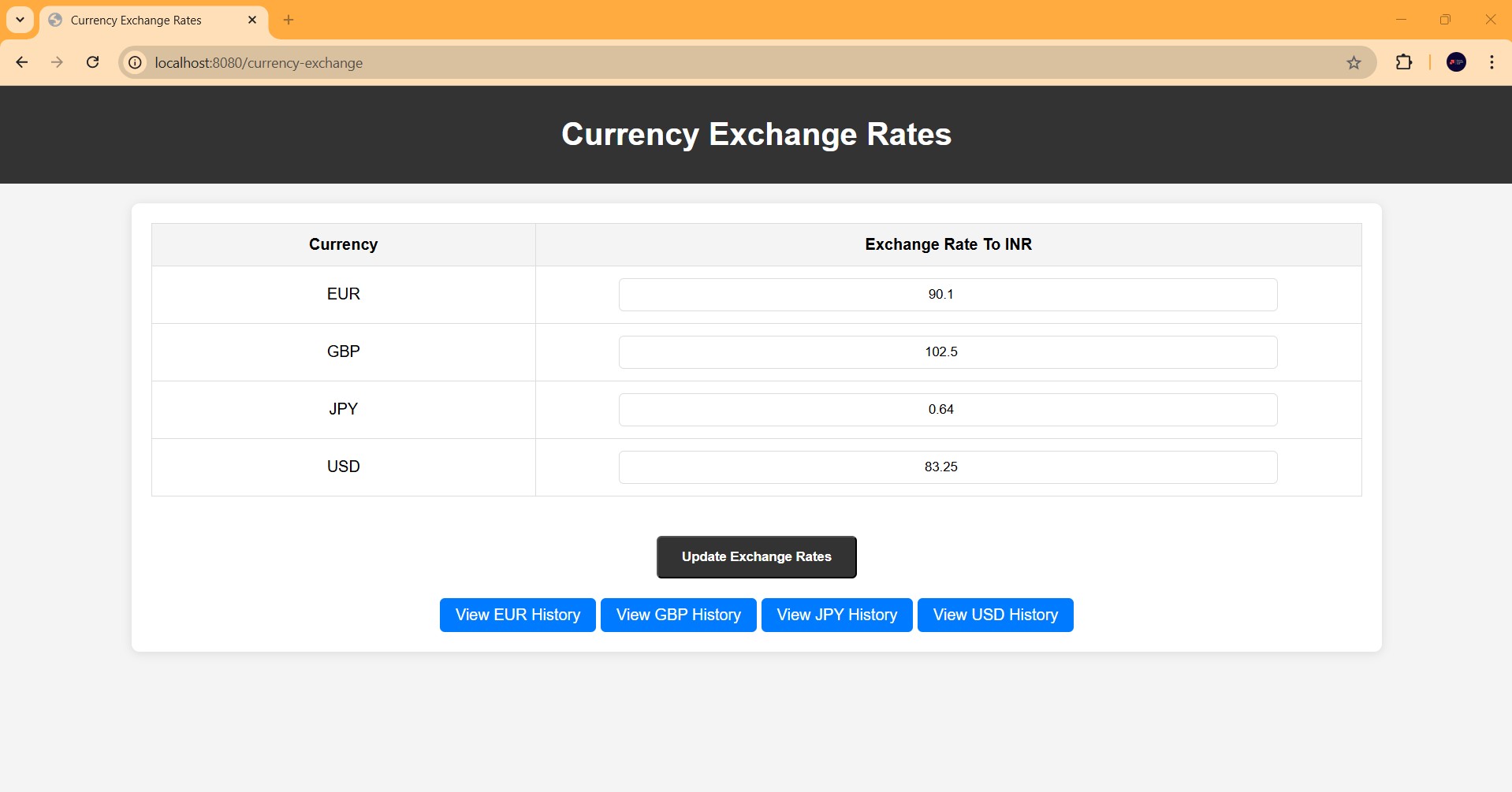
Task: View site information icon in address bar
Action: 136,62
